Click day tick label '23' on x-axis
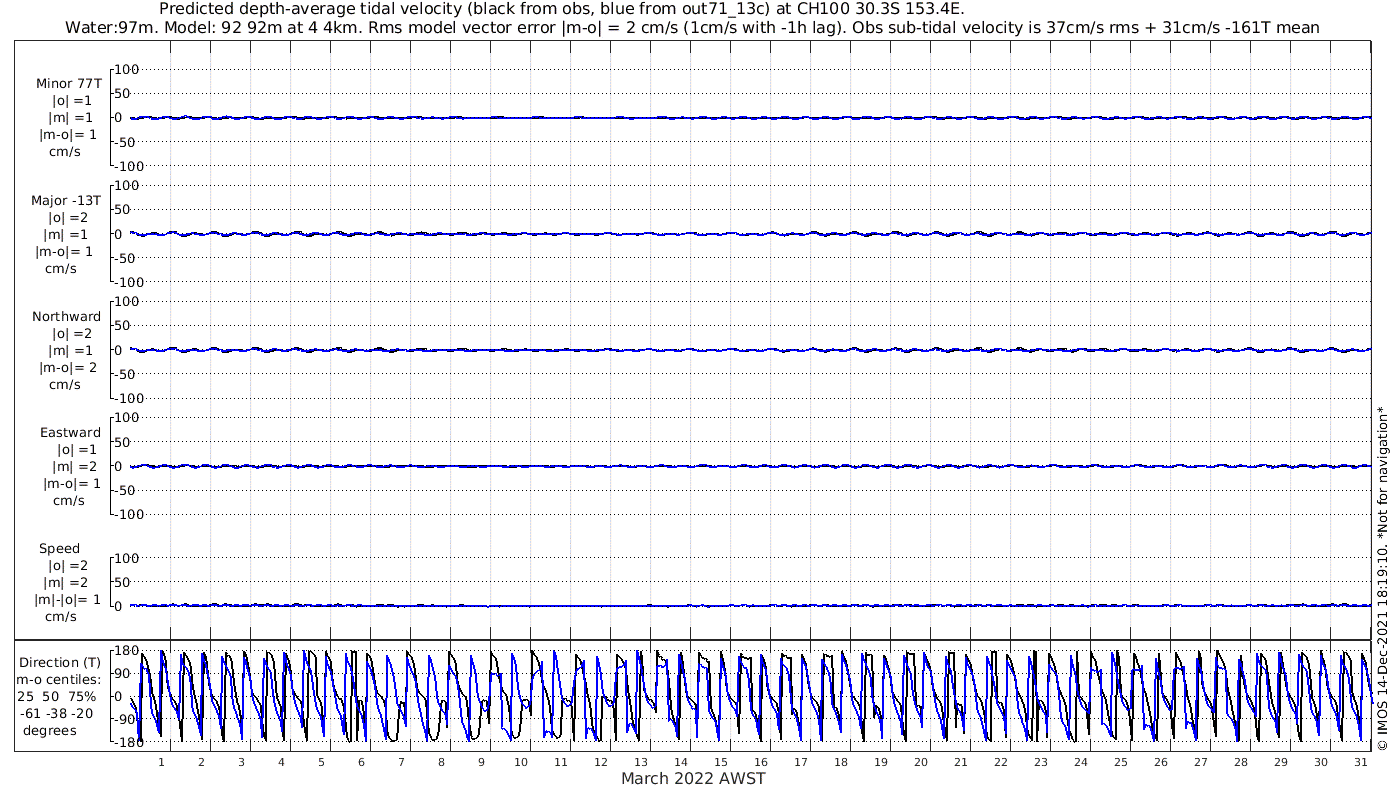1400x800 pixels. pos(1041,762)
